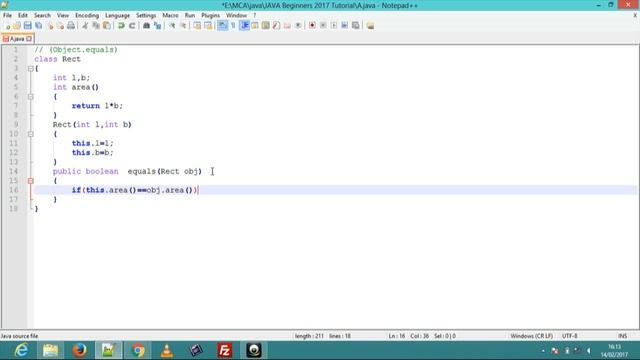Show the Document Map panel icon

[266, 26]
